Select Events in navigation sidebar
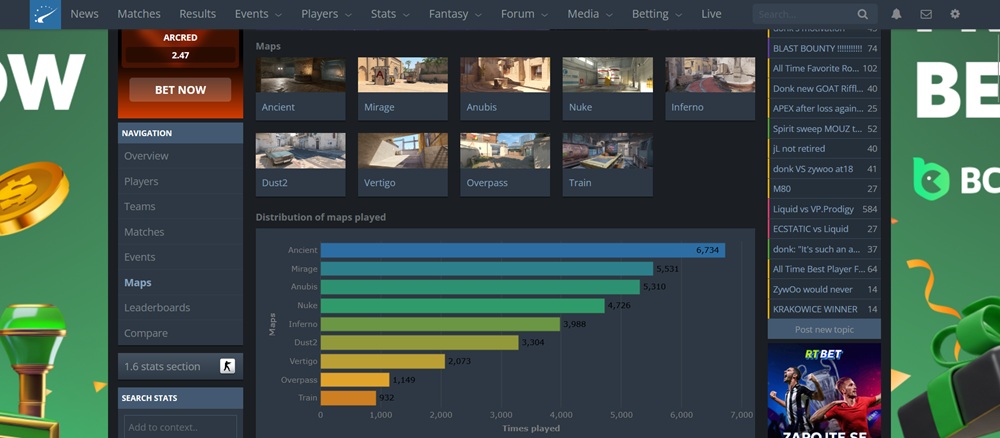1000x438 pixels. coord(180,257)
